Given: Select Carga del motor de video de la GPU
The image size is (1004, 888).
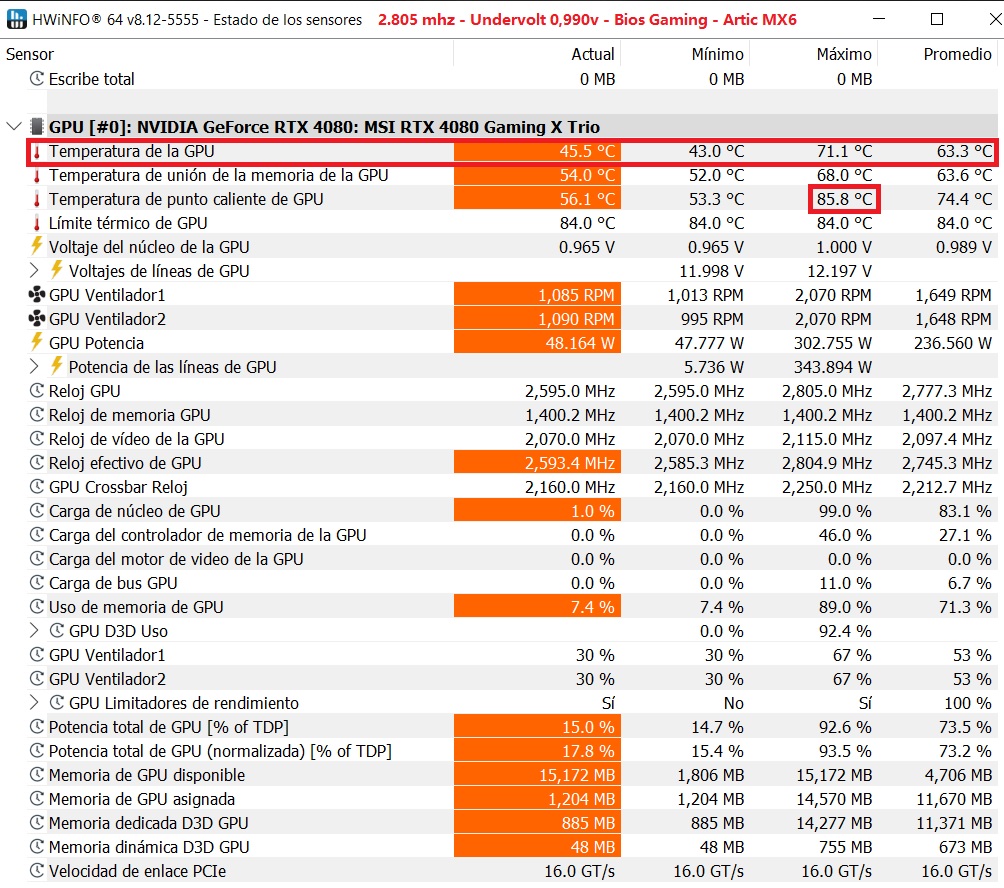Looking at the screenshot, I should pos(176,559).
